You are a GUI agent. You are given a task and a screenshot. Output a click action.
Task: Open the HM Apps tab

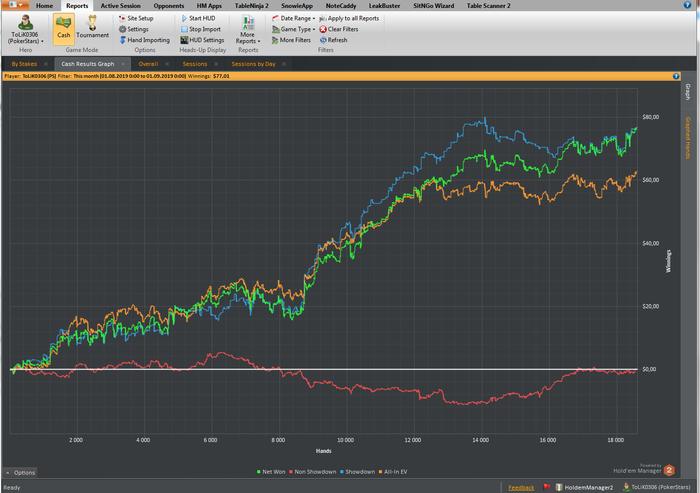tap(209, 6)
